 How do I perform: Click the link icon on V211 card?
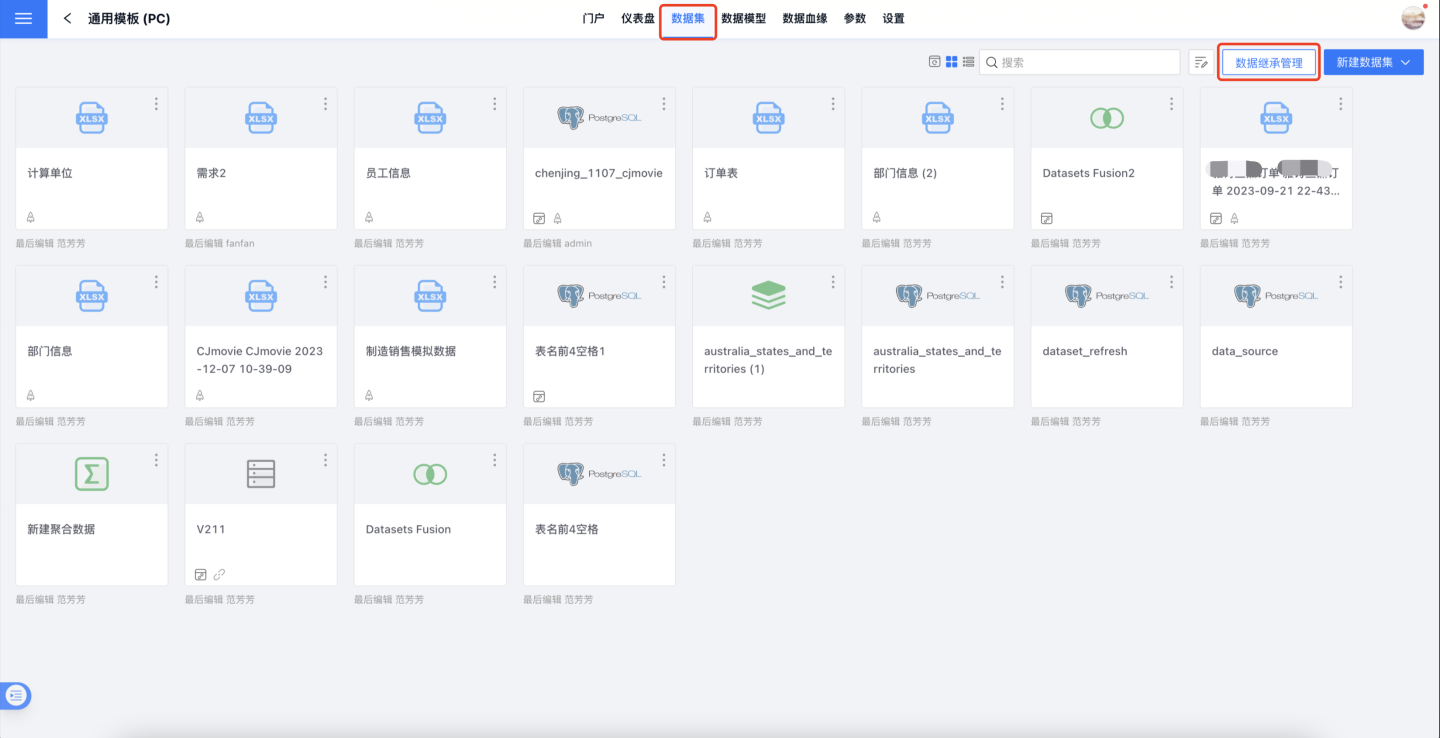click(220, 574)
